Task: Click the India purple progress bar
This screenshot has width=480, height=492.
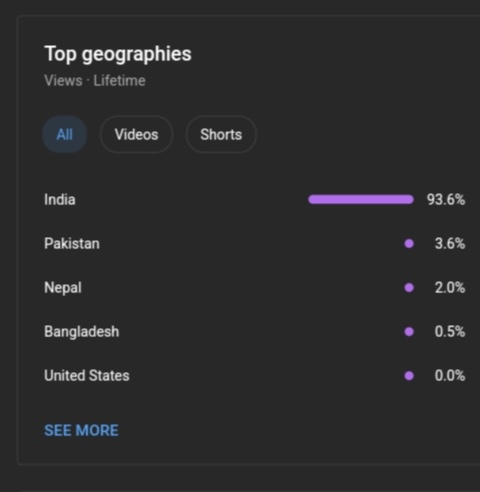Action: [x=361, y=200]
